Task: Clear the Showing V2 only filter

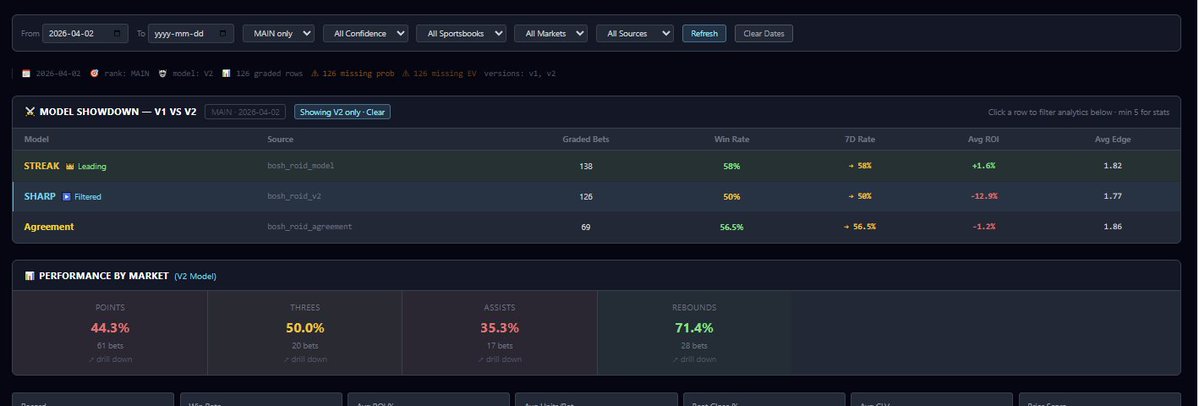Action: click(x=343, y=112)
